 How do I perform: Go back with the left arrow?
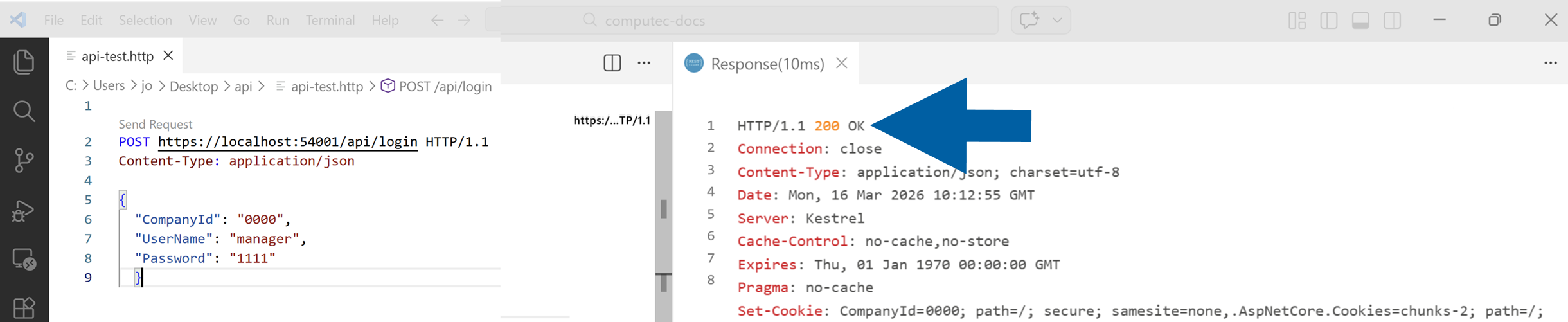click(437, 21)
